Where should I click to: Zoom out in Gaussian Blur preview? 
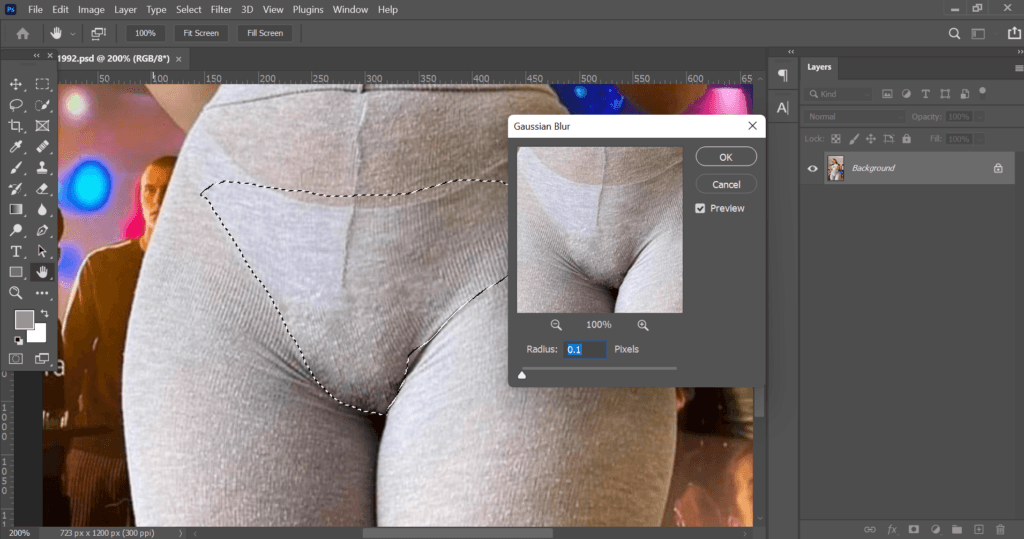click(556, 325)
